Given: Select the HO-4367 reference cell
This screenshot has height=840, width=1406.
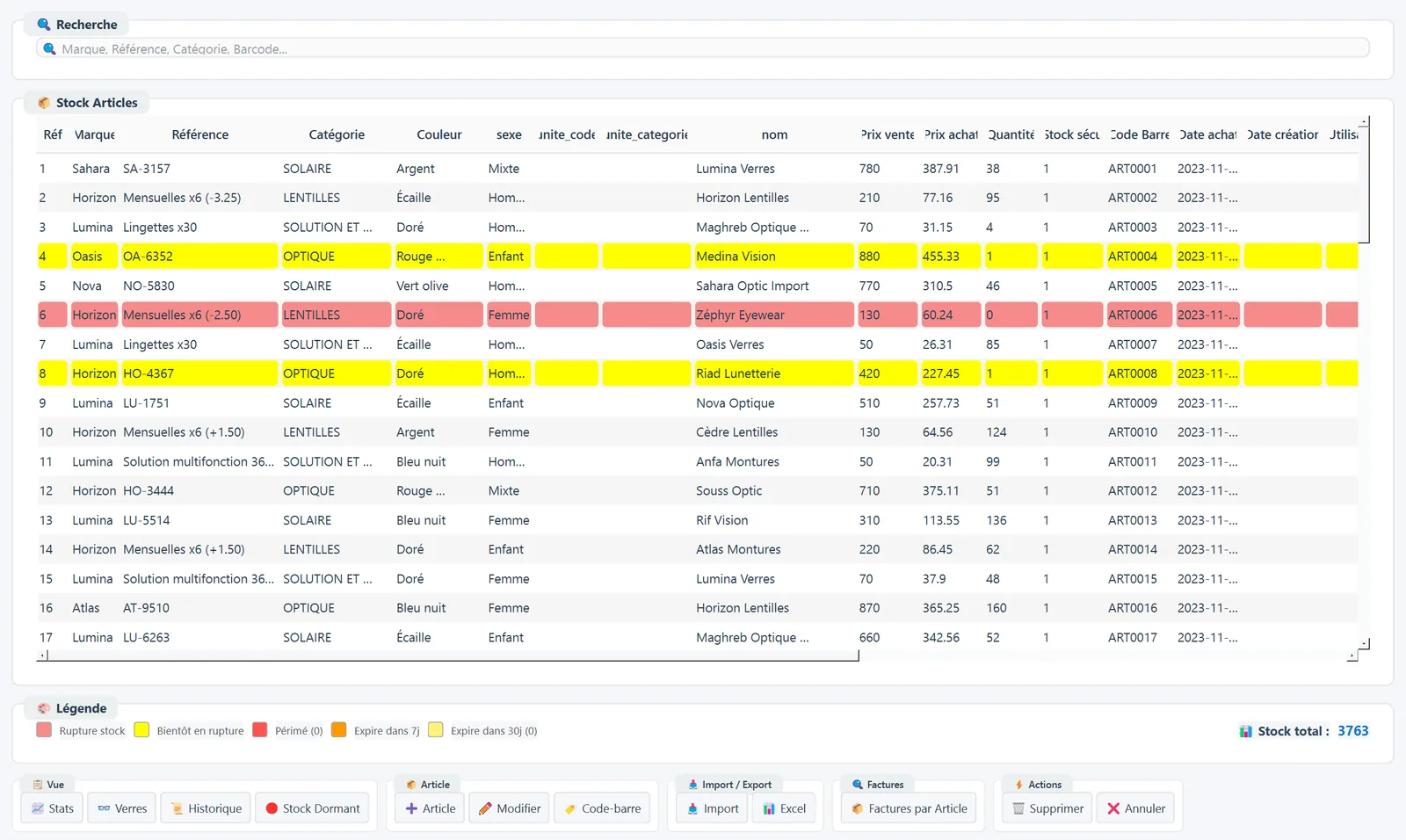Looking at the screenshot, I should 199,373.
